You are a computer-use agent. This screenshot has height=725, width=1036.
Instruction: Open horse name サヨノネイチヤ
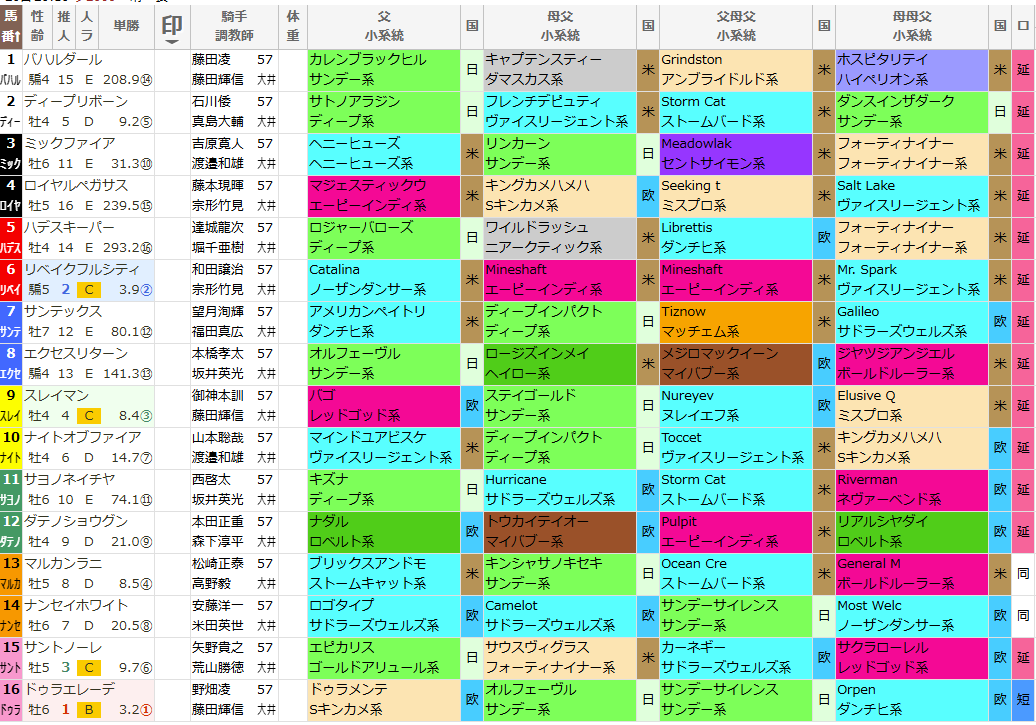[69, 479]
